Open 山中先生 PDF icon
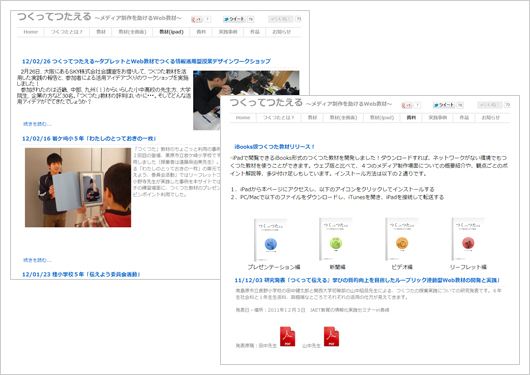Image resolution: width=530 pixels, height=375 pixels. tap(331, 336)
